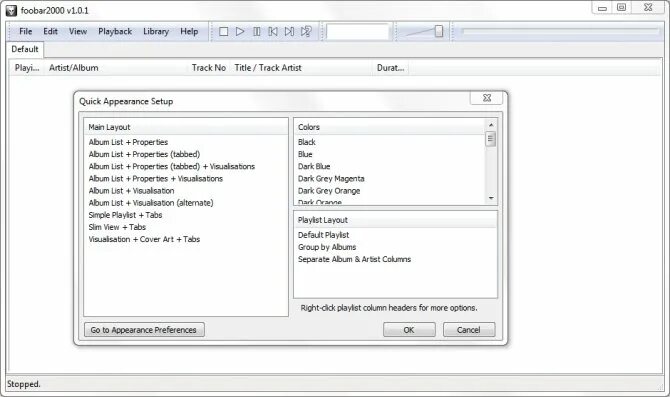Select Default Playlist layout

[x=323, y=235]
